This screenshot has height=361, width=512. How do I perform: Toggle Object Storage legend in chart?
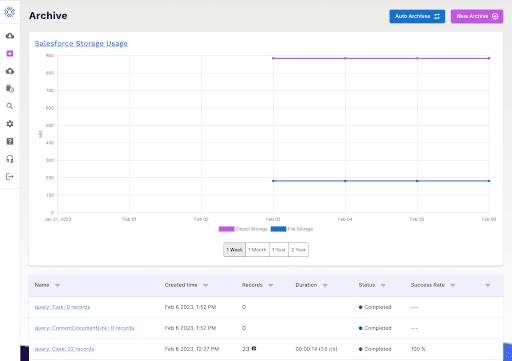pos(243,229)
